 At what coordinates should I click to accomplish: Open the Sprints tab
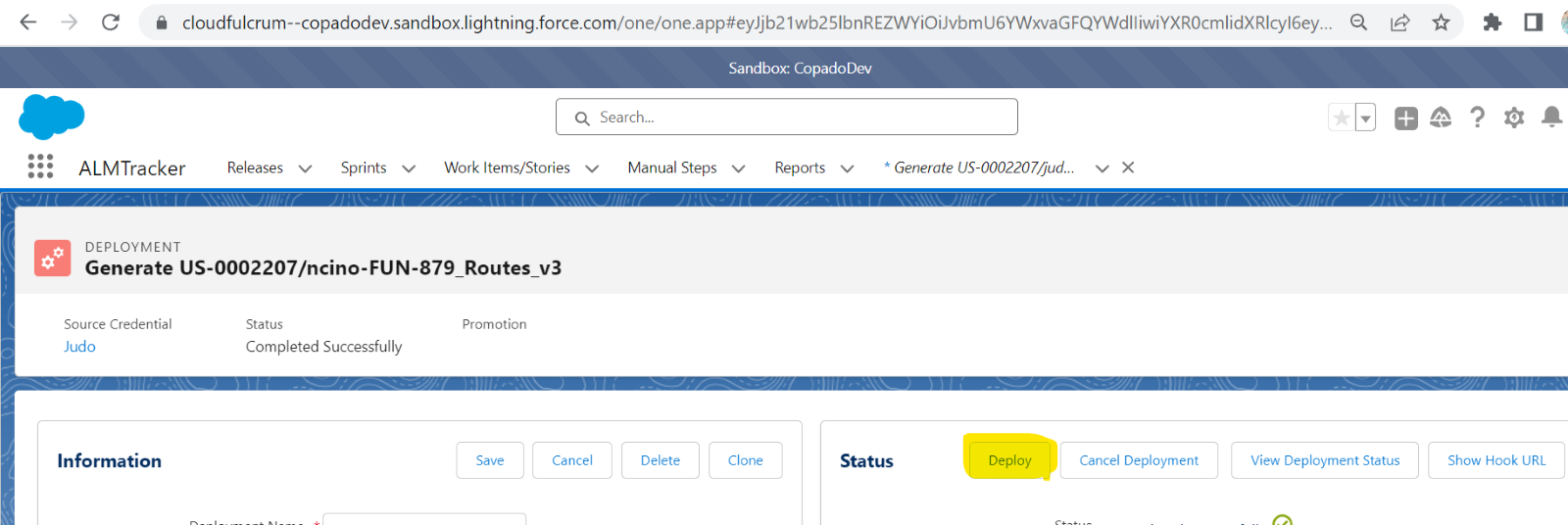point(364,167)
